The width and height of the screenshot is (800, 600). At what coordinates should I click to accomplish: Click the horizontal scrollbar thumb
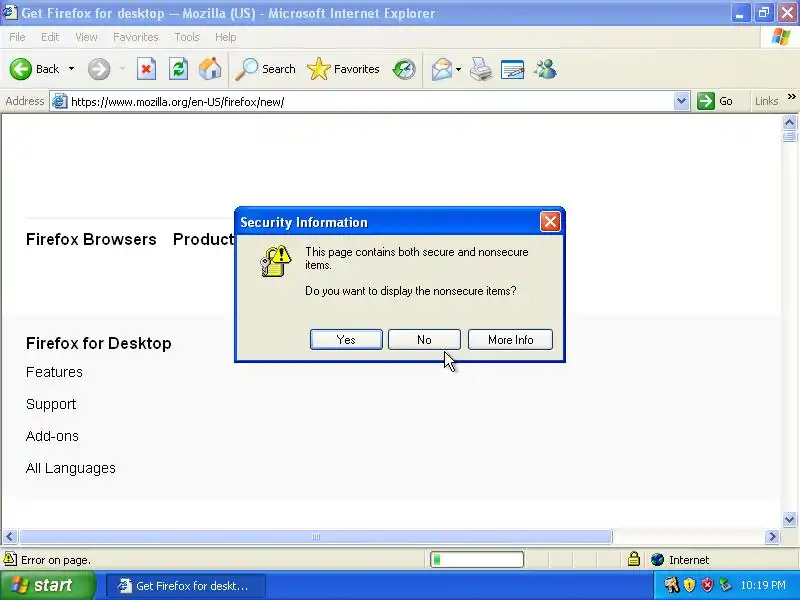[x=316, y=537]
